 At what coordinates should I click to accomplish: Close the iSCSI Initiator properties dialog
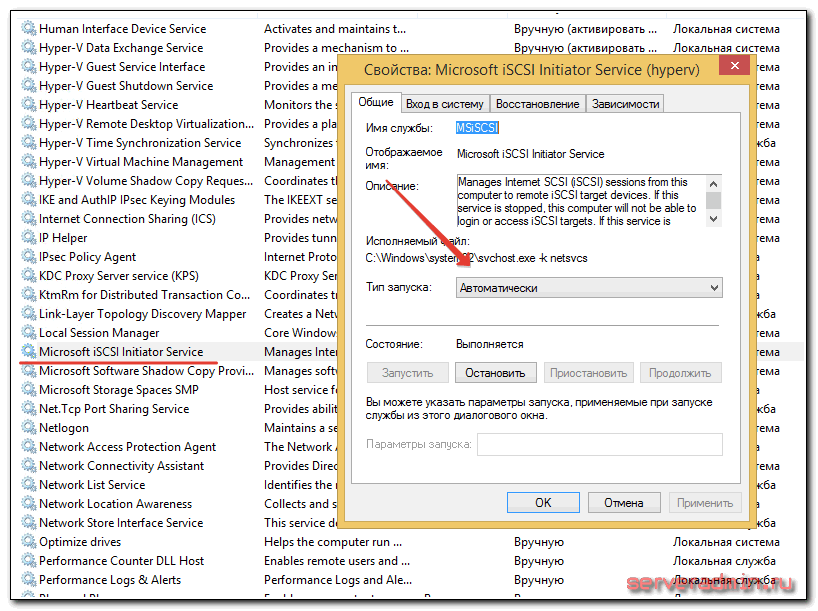tap(735, 66)
